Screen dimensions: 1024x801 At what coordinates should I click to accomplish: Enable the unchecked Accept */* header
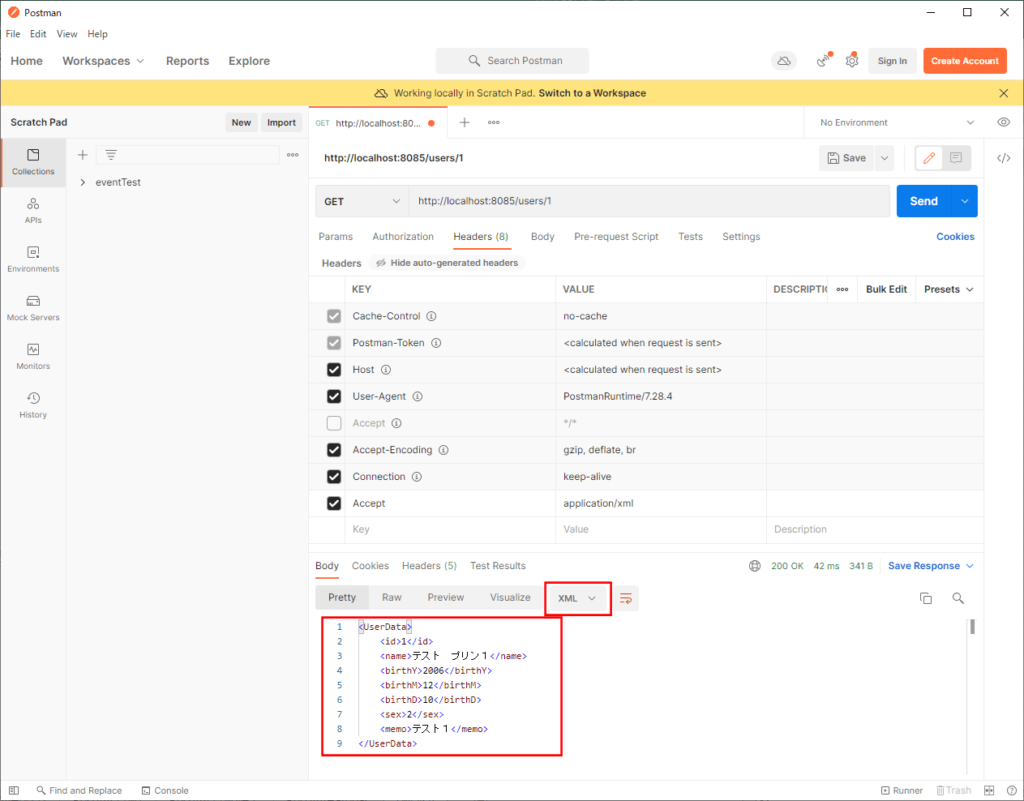tap(334, 423)
